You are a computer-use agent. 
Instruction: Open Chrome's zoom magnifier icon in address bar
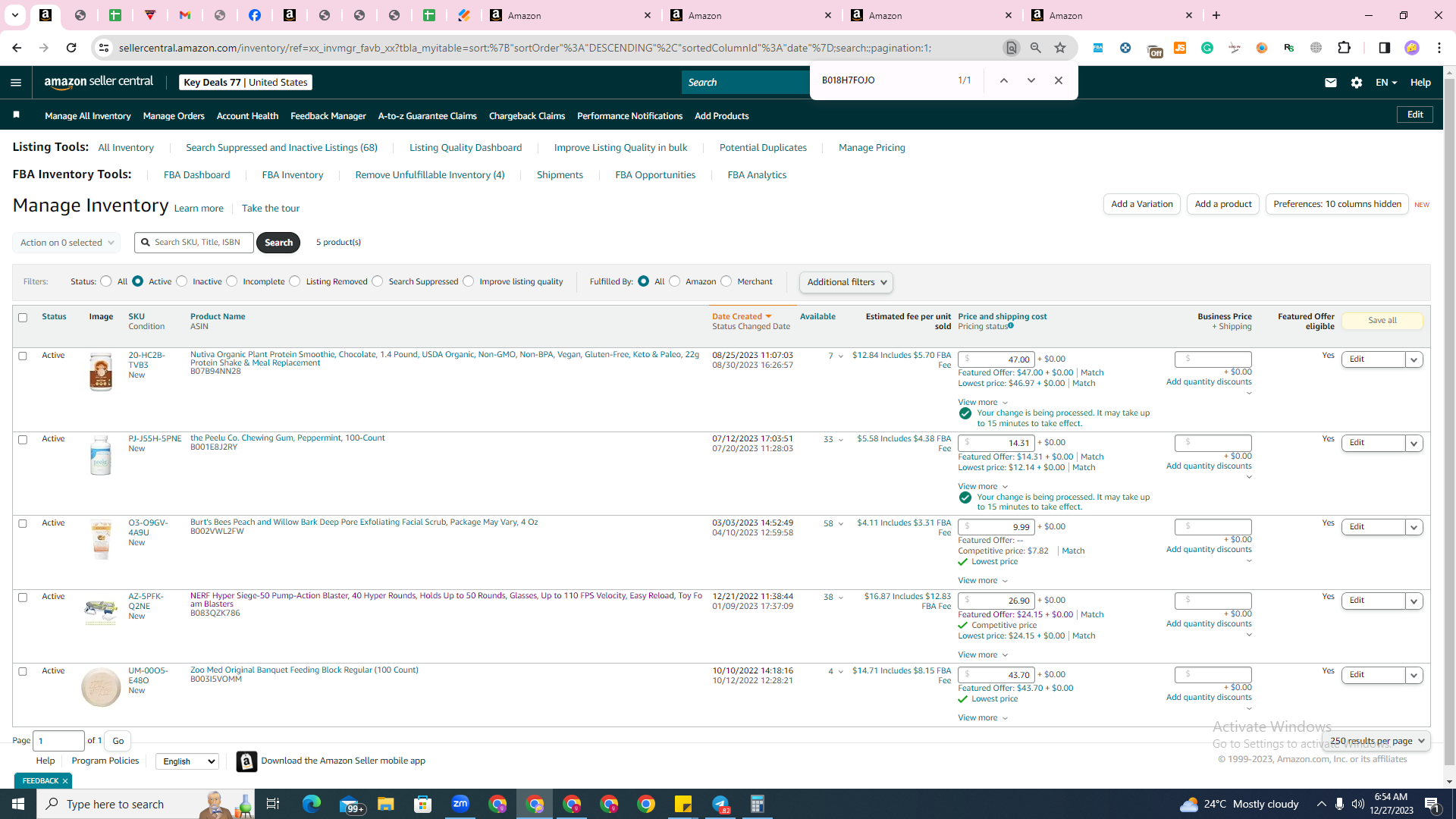pyautogui.click(x=1036, y=48)
